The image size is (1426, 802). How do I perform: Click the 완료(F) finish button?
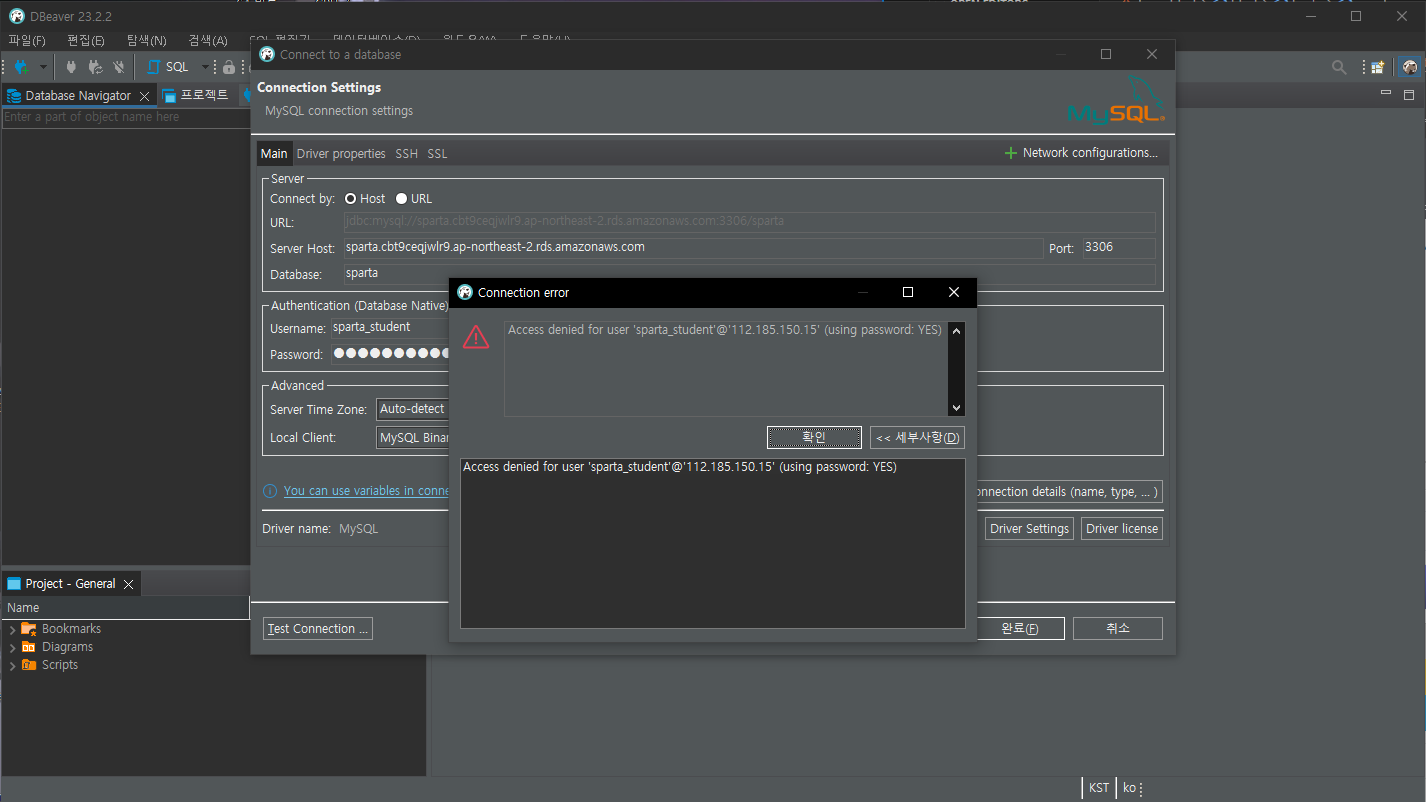click(x=1020, y=629)
